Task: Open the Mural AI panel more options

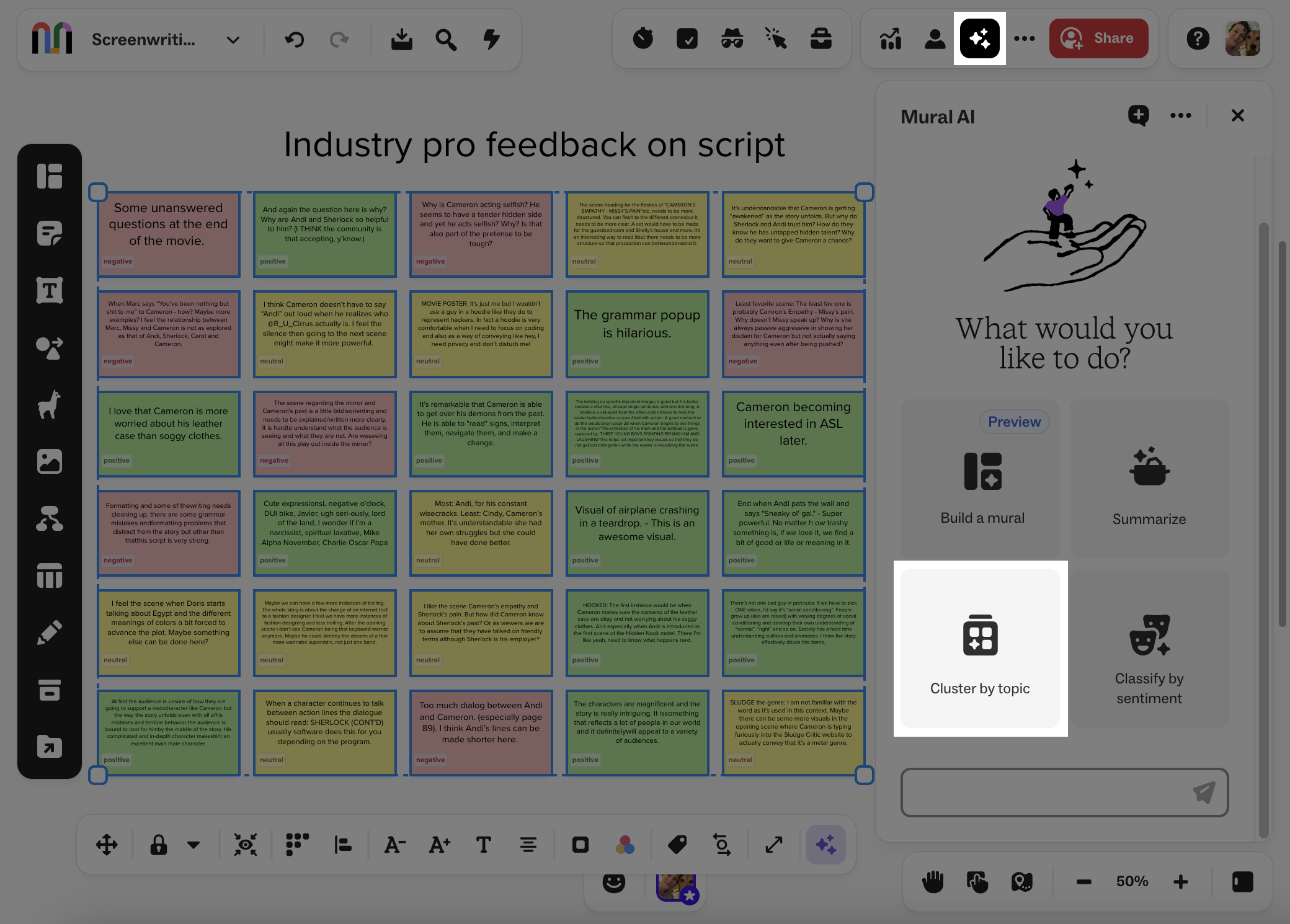Action: [1180, 115]
